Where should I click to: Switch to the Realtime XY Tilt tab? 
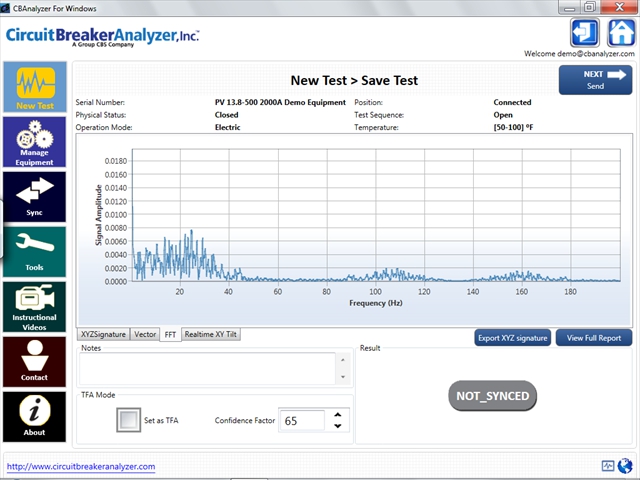coord(211,334)
